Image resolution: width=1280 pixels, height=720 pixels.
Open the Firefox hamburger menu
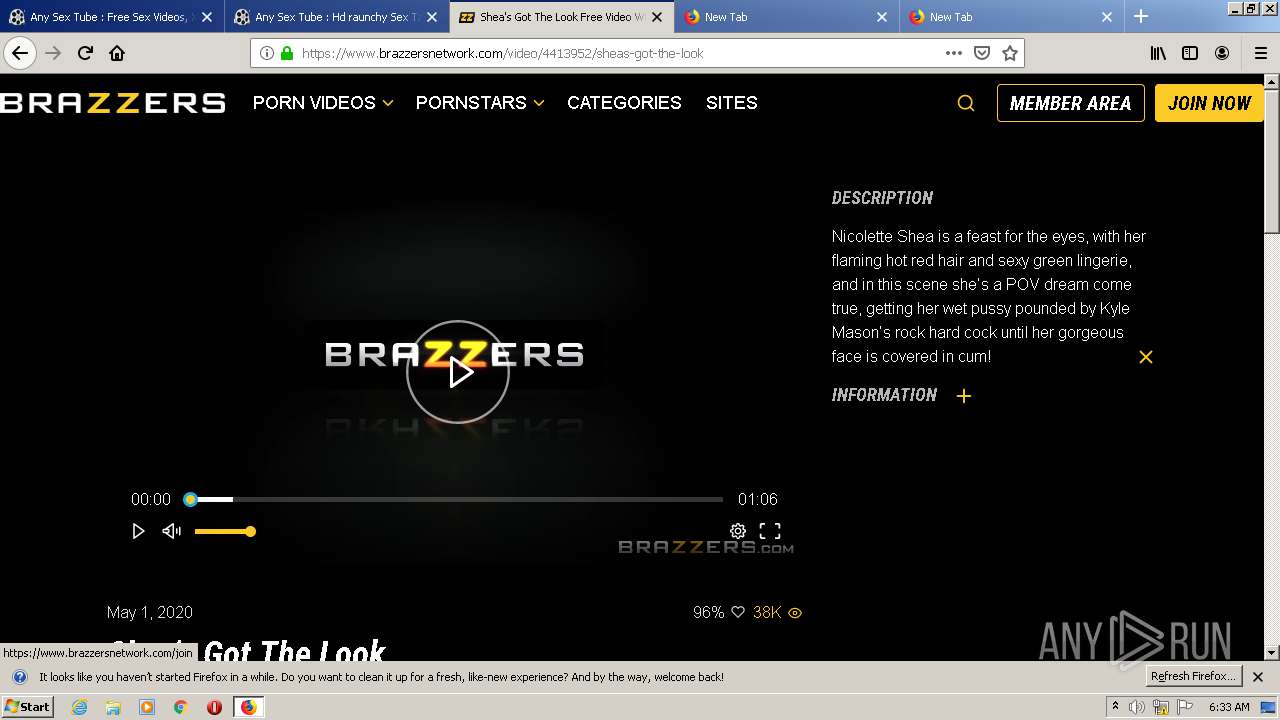1260,53
